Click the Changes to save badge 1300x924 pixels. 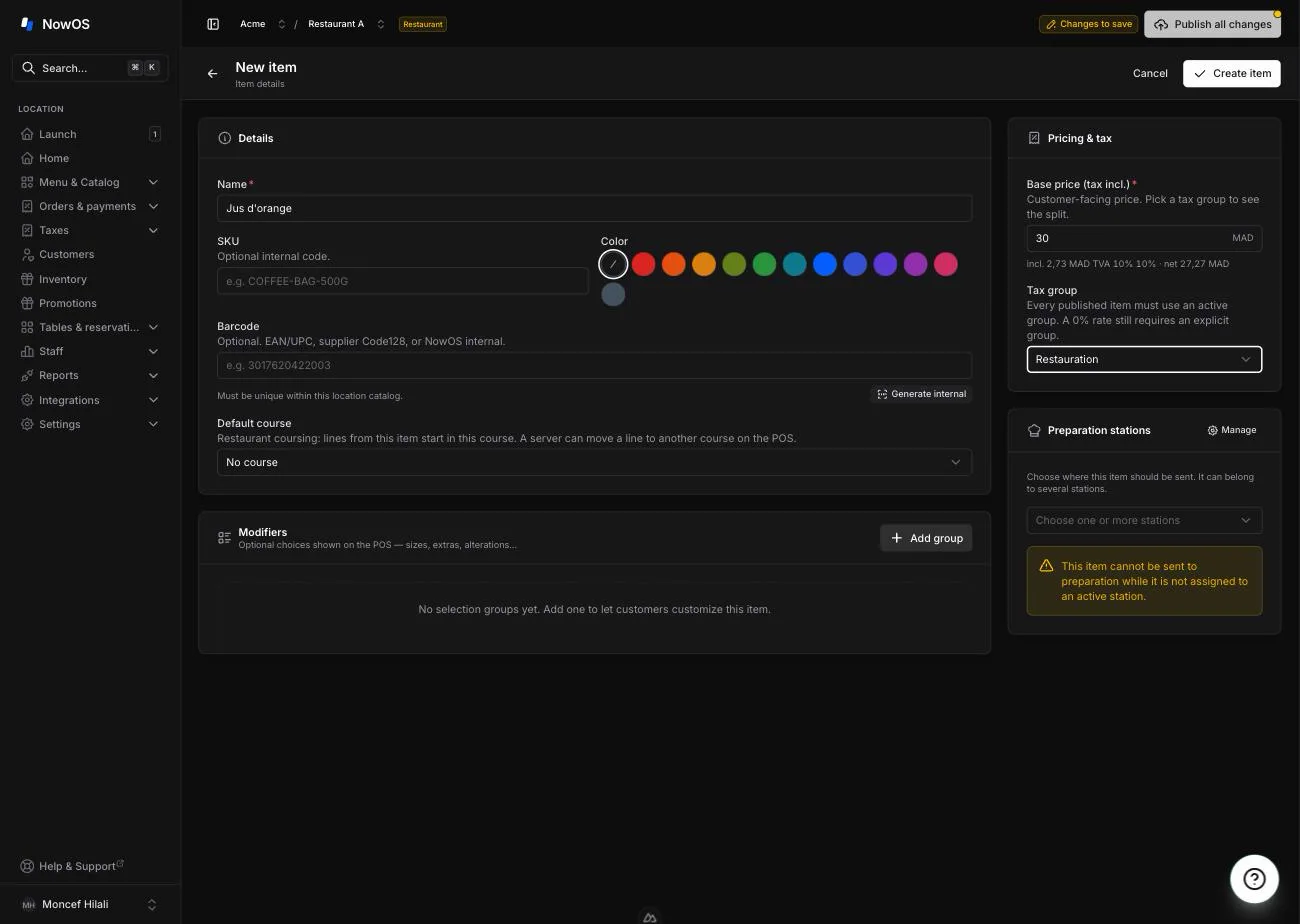tap(1089, 24)
